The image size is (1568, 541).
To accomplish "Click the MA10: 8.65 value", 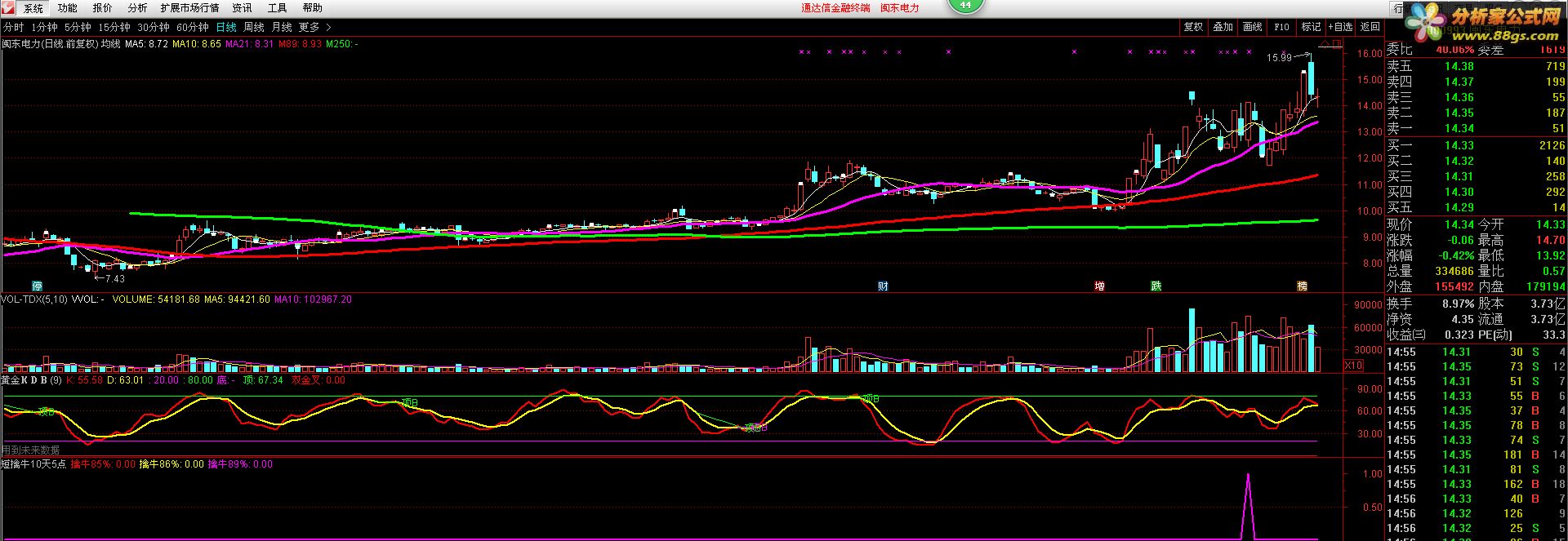I will [x=196, y=44].
